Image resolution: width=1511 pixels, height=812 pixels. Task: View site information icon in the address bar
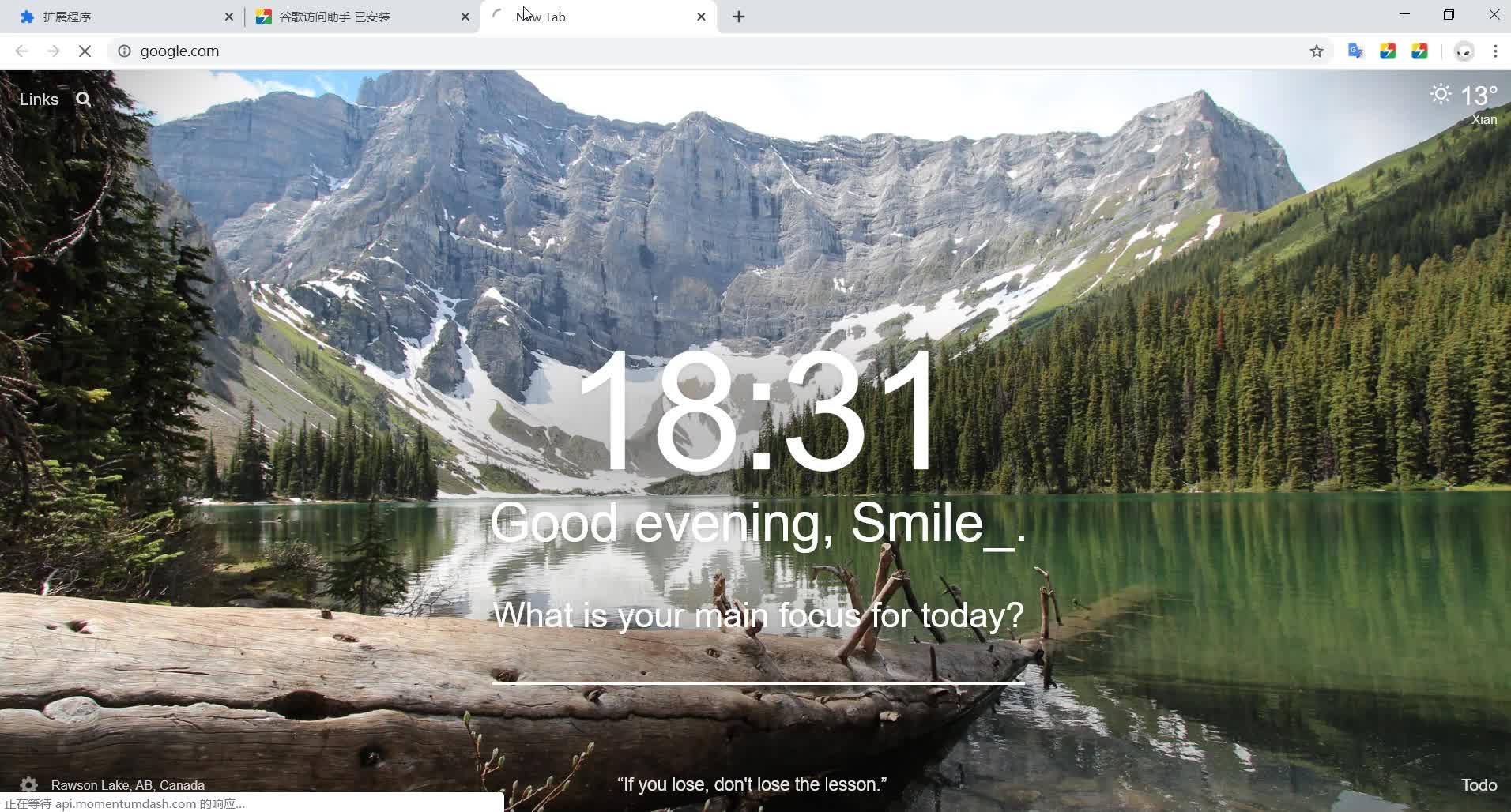point(124,51)
